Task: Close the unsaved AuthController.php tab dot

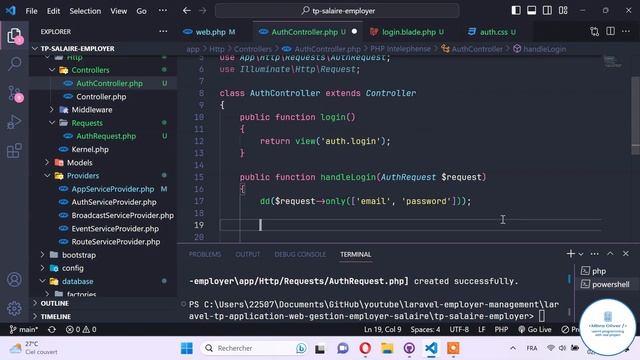Action: (x=354, y=31)
